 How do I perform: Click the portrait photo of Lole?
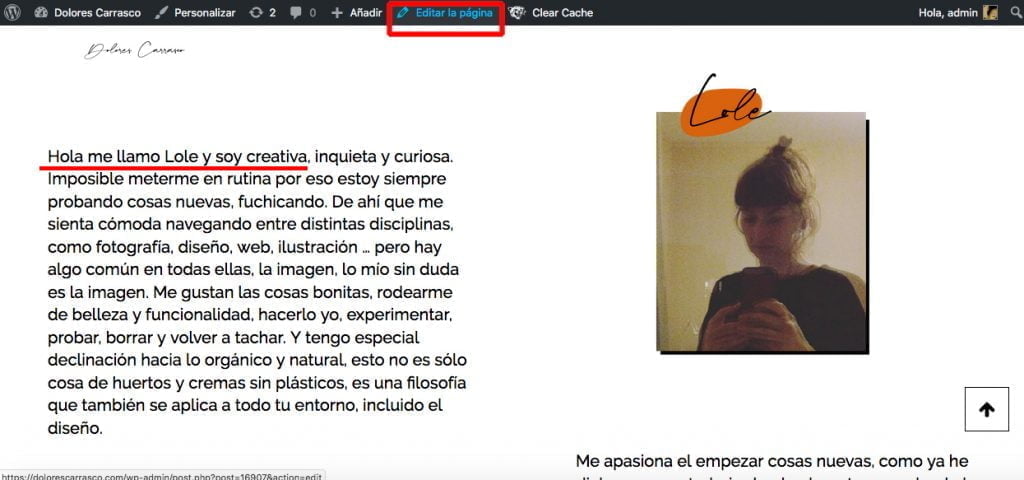click(761, 232)
